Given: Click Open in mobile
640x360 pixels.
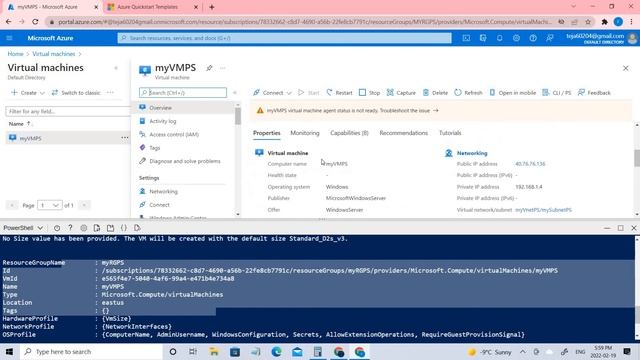Looking at the screenshot, I should point(513,93).
